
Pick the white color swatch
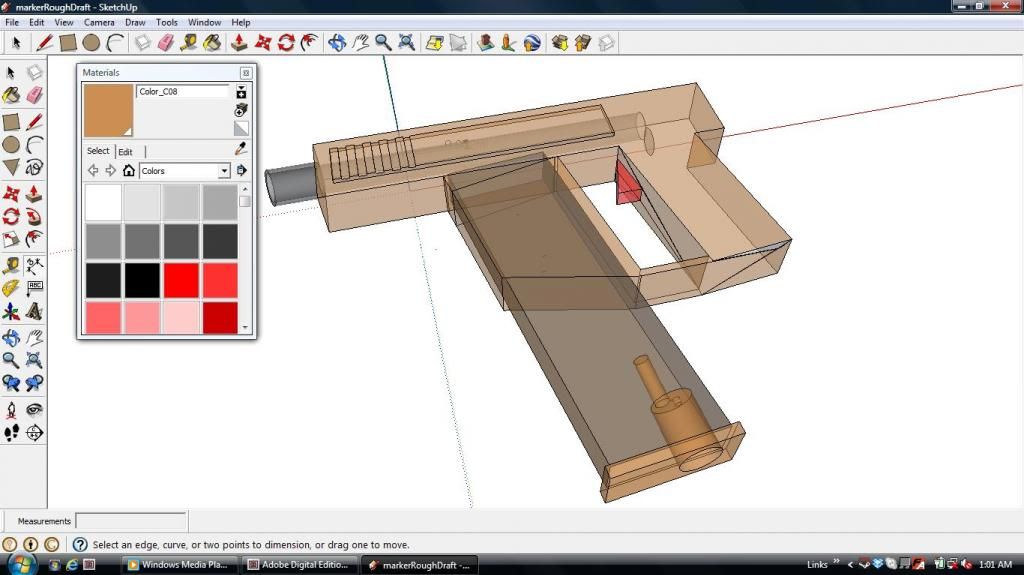point(103,203)
